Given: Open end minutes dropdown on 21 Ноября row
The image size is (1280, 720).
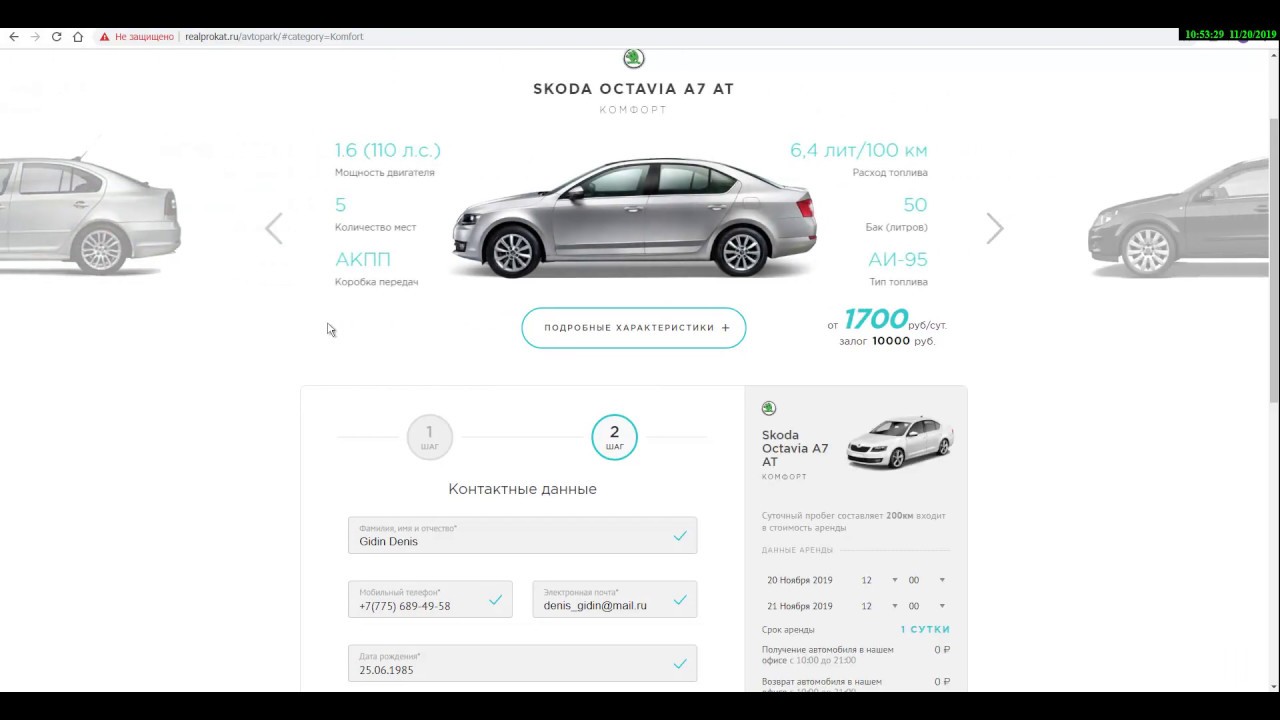Looking at the screenshot, I should (926, 606).
